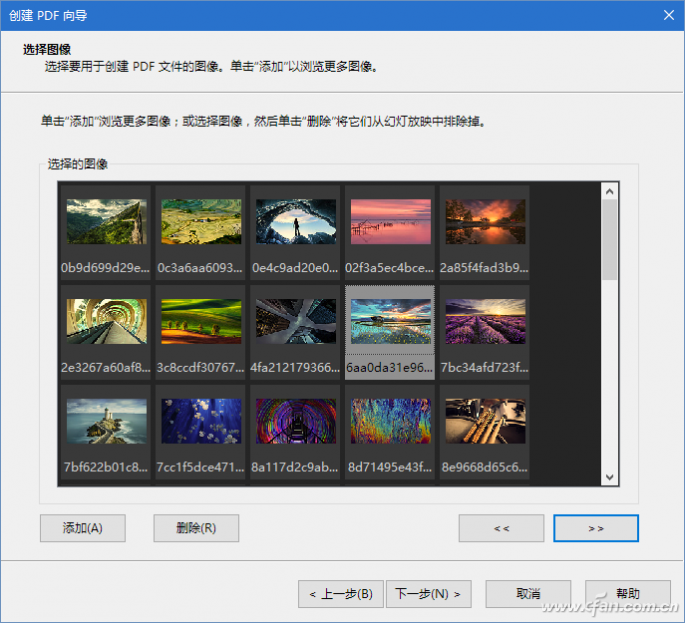Click the scrollbar up arrow in image list
Image resolution: width=685 pixels, height=623 pixels.
pos(610,191)
